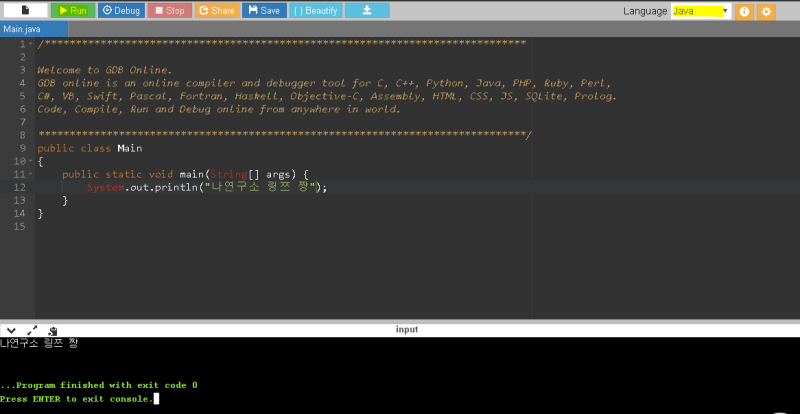Open the info icon button
Image resolution: width=800 pixels, height=414 pixels.
pos(744,11)
